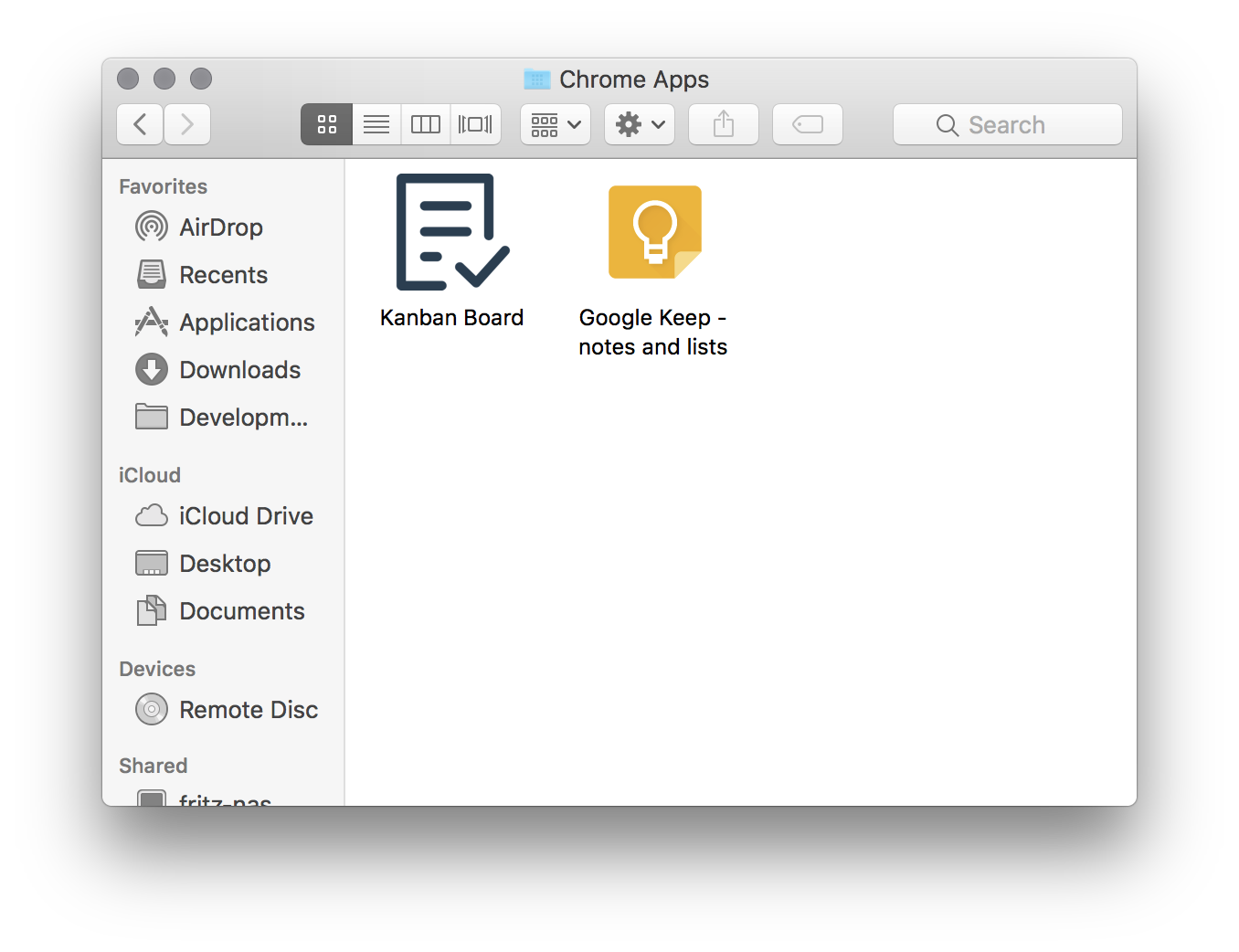Image resolution: width=1239 pixels, height=952 pixels.
Task: Click the Devices section header
Action: tap(157, 669)
